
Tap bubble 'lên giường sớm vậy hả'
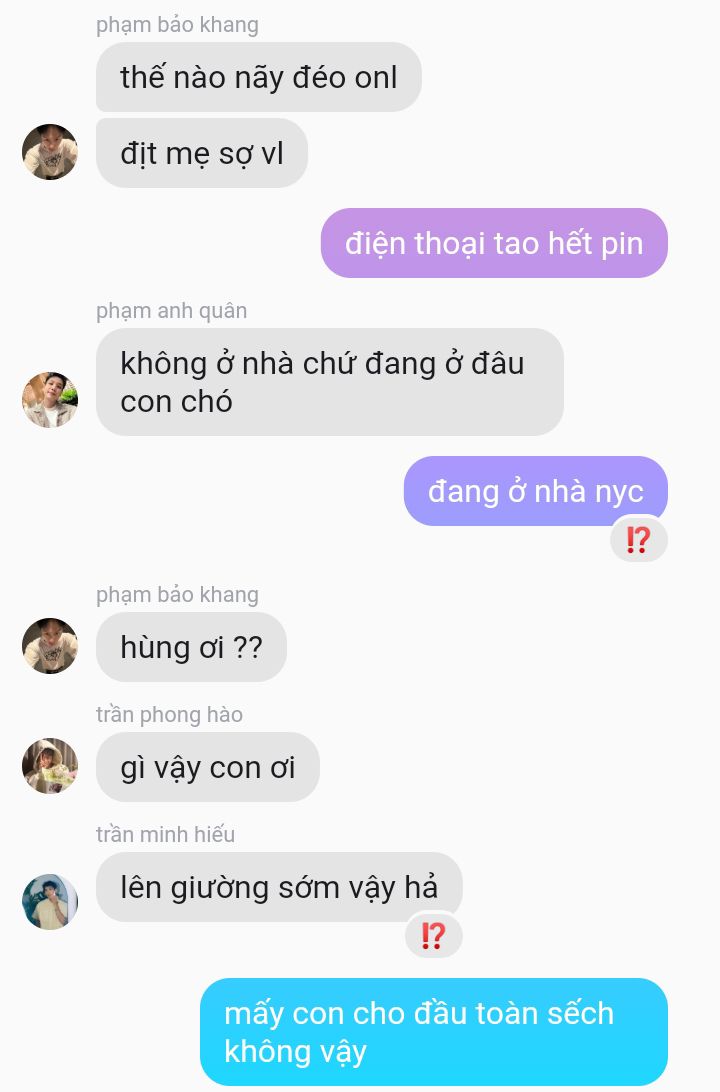(279, 887)
